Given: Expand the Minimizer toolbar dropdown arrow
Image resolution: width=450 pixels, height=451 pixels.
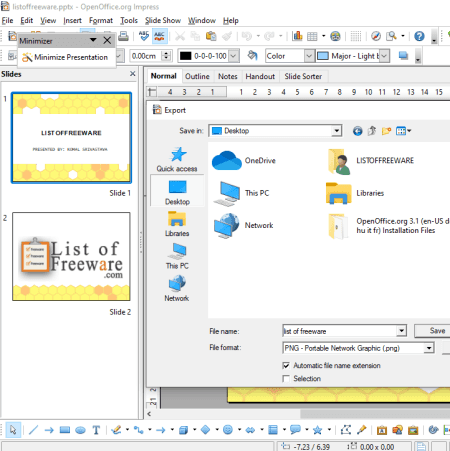Looking at the screenshot, I should 93,40.
